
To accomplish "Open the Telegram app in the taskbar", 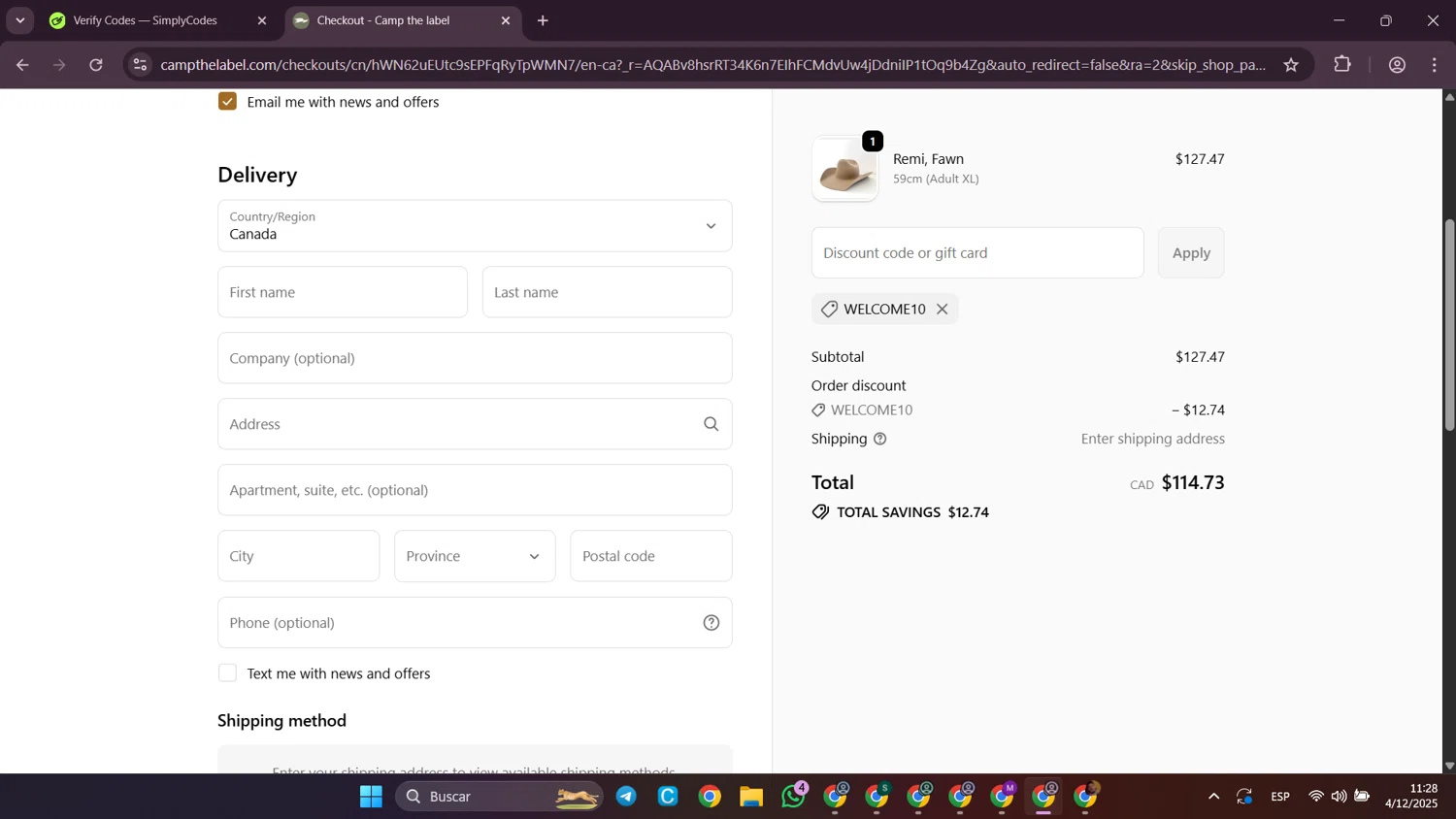I will pos(626,797).
